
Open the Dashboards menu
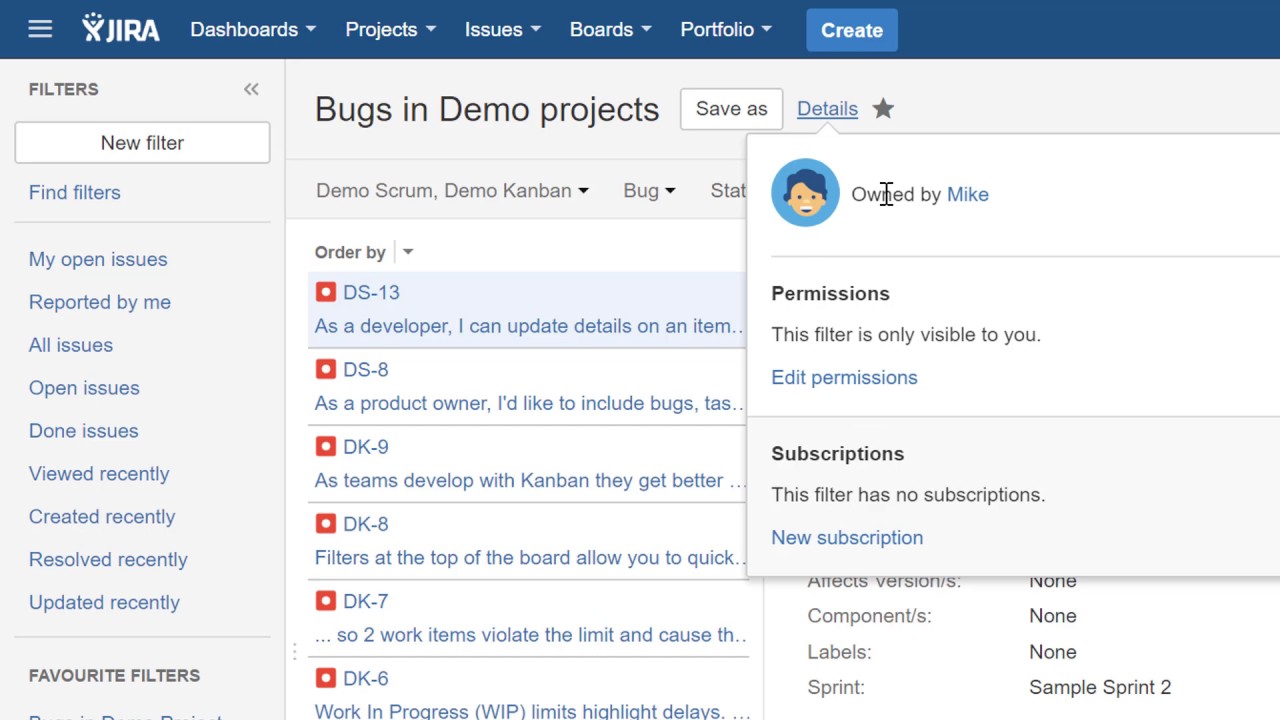click(253, 29)
